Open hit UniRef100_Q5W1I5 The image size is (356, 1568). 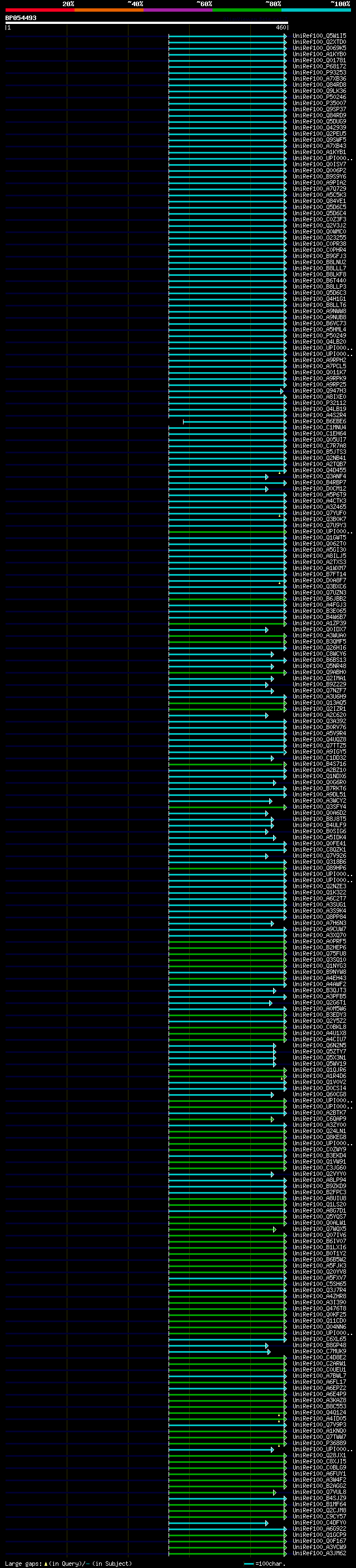coord(319,36)
